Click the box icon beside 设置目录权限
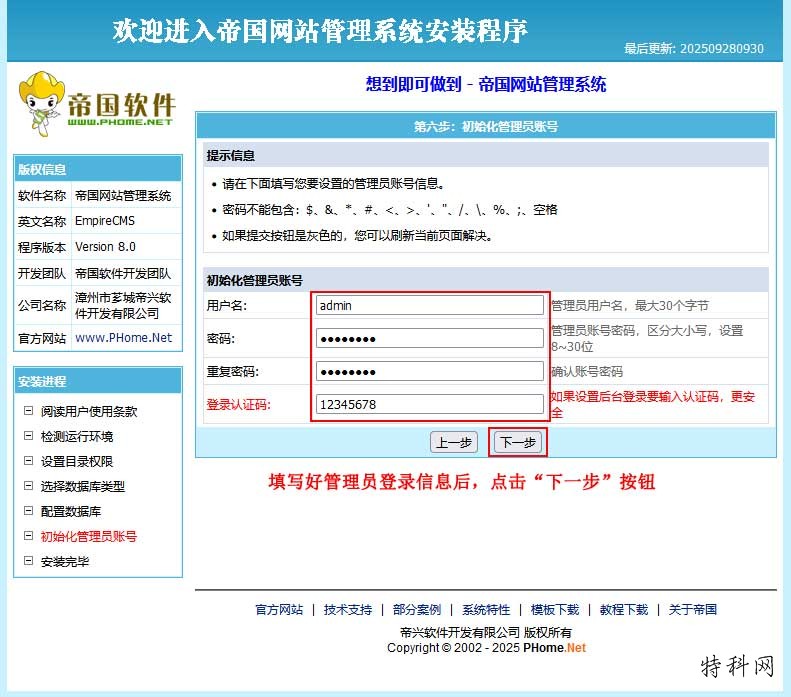Screen dimensions: 791x697 point(29,460)
